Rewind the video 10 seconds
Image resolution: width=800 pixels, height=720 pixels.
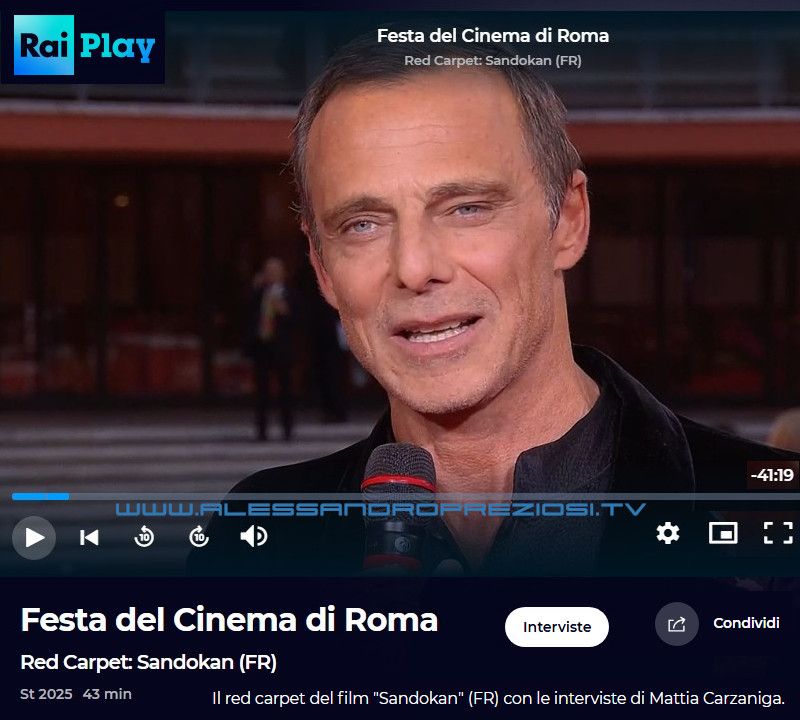[x=144, y=537]
